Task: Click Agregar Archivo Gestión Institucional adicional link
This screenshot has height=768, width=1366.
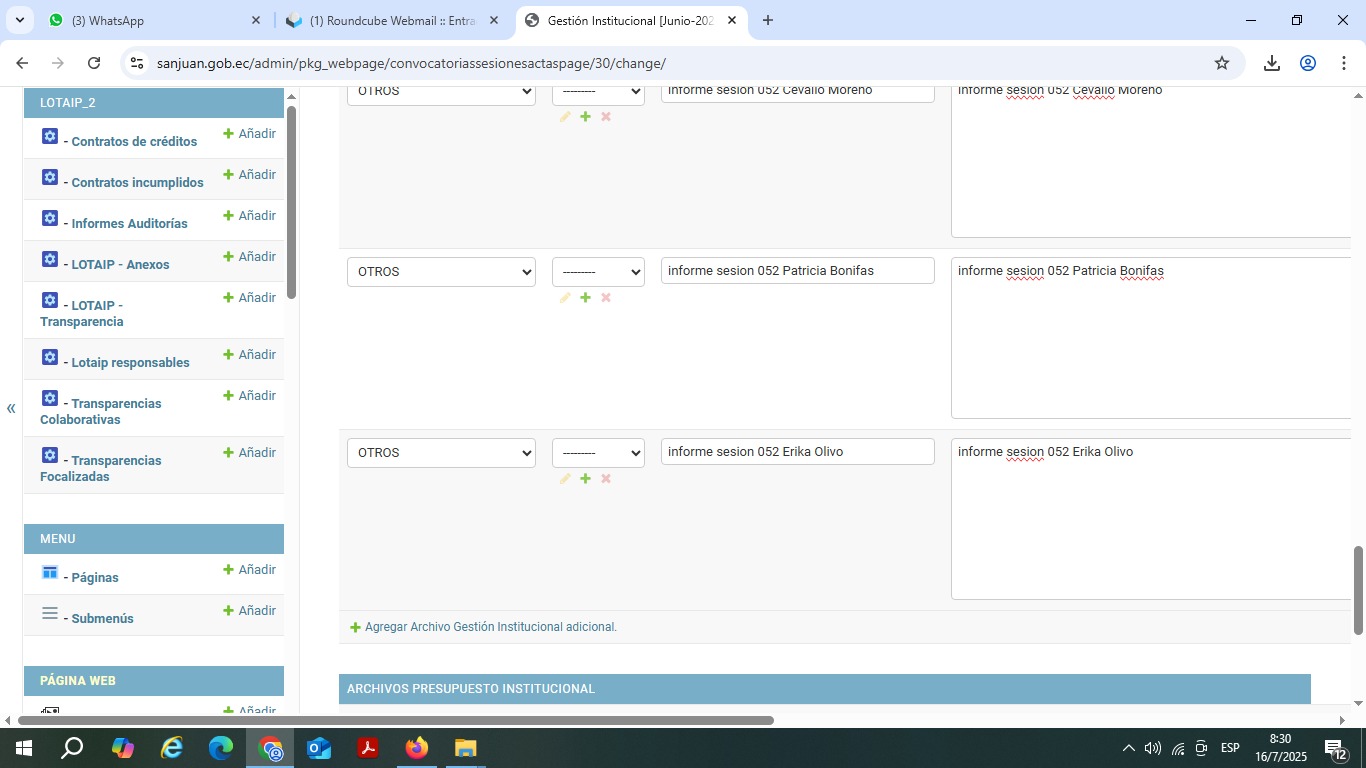Action: pos(490,627)
